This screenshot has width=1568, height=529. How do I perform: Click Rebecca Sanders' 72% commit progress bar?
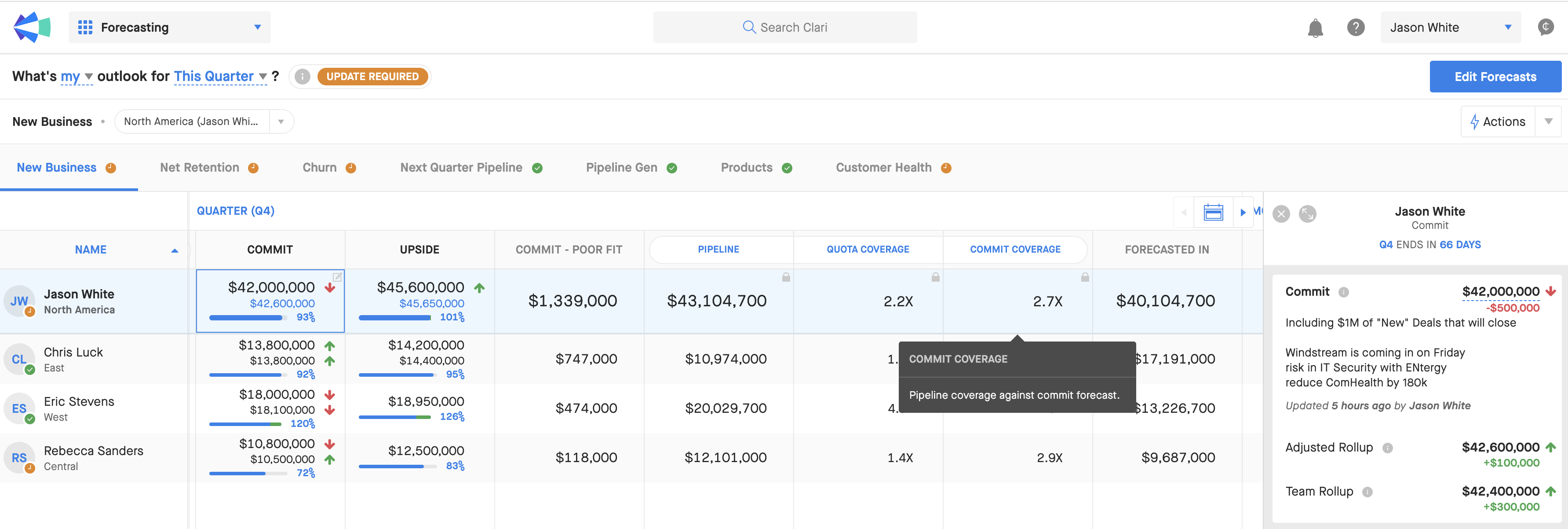[248, 474]
